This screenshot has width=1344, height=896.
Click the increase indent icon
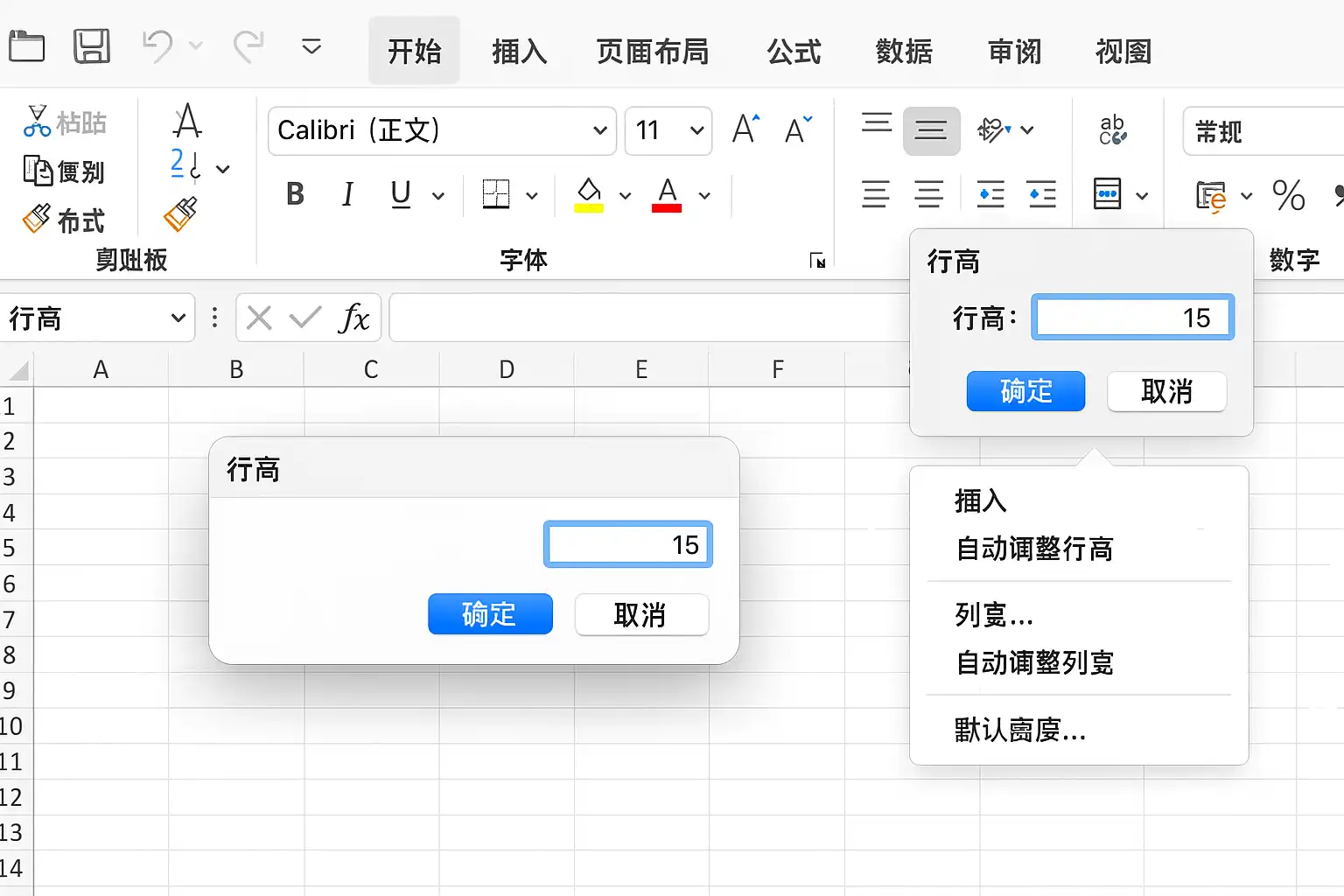point(1042,193)
